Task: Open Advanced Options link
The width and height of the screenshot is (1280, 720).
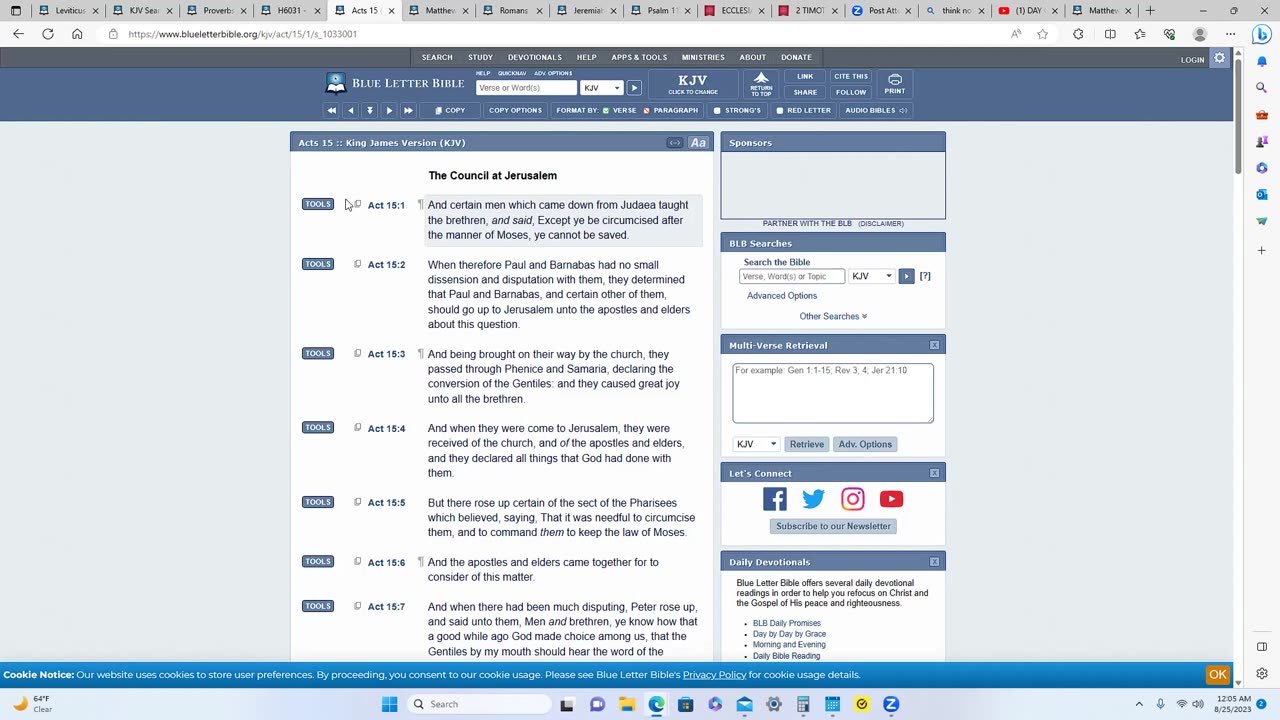Action: pos(782,296)
